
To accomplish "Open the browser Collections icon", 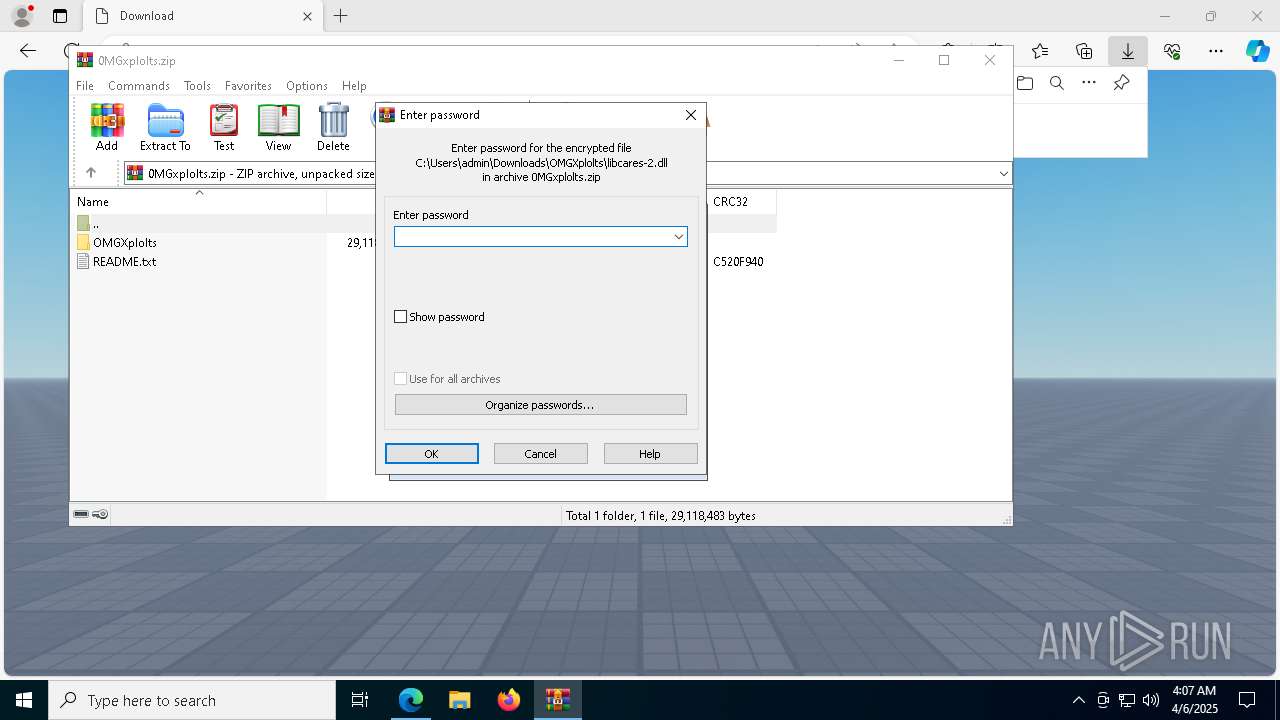I will [x=1084, y=51].
